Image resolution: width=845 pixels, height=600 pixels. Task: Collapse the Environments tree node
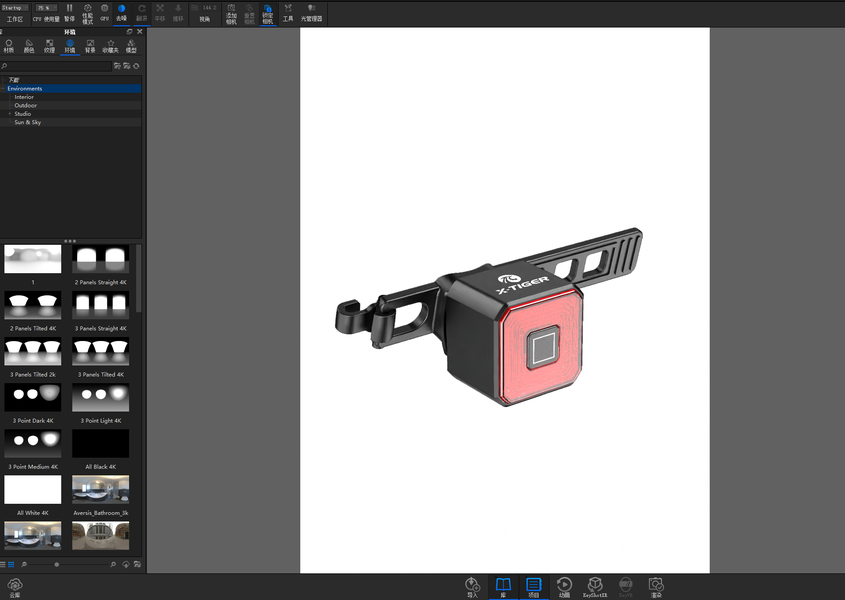(3, 88)
